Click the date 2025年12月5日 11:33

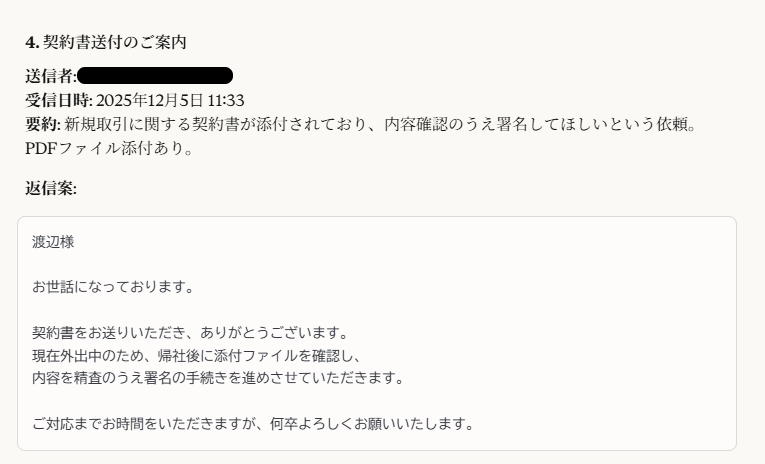click(x=170, y=101)
